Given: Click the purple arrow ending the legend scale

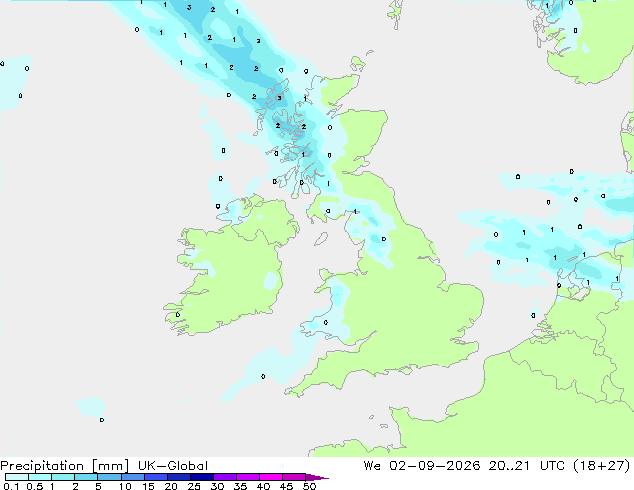Looking at the screenshot, I should click(317, 477).
